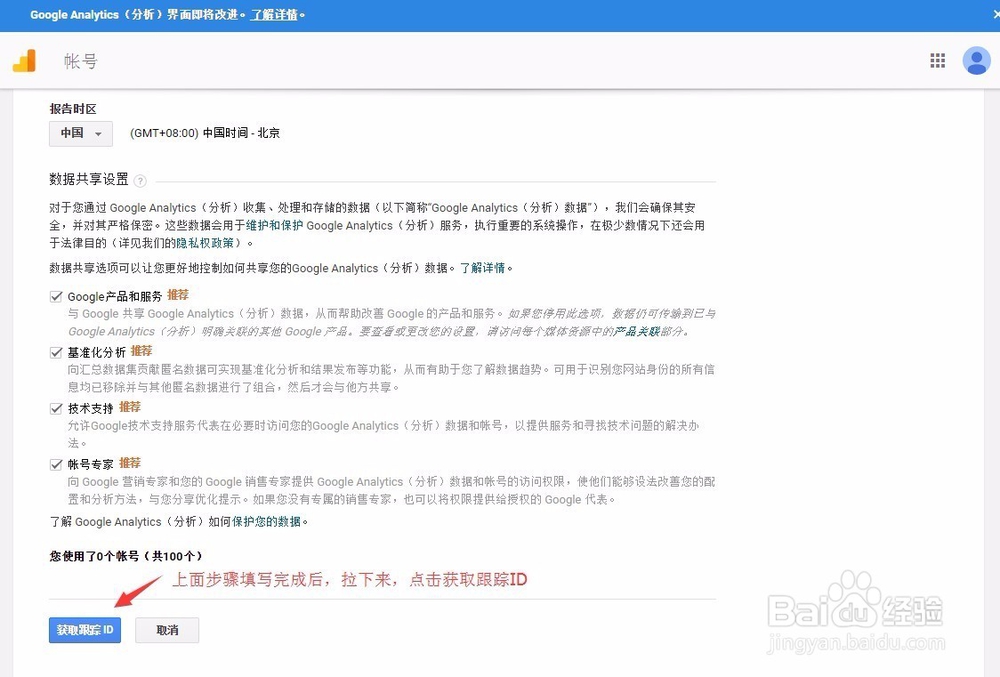This screenshot has height=677, width=1000.
Task: Uncheck the Google产品和服务 option
Action: (57, 295)
